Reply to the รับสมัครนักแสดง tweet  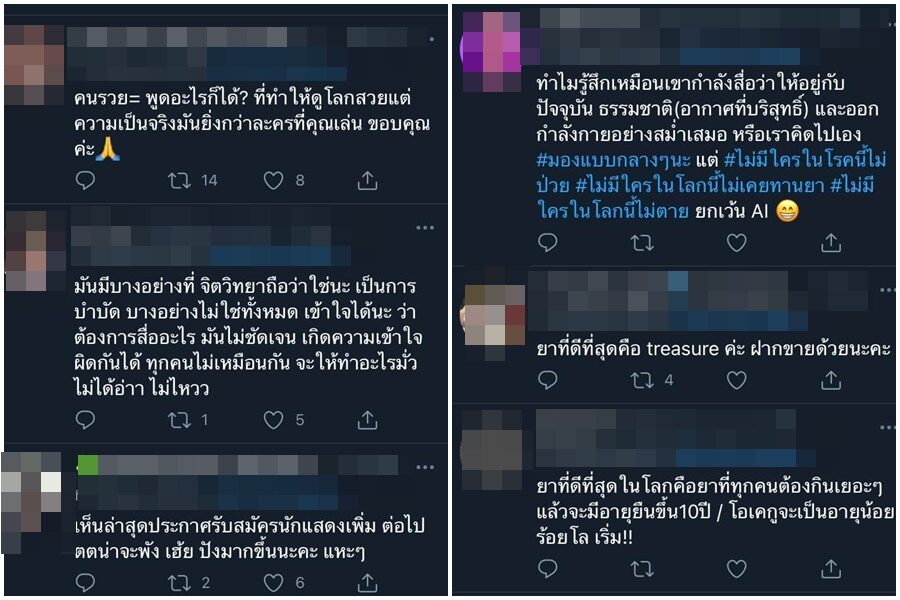tap(85, 582)
